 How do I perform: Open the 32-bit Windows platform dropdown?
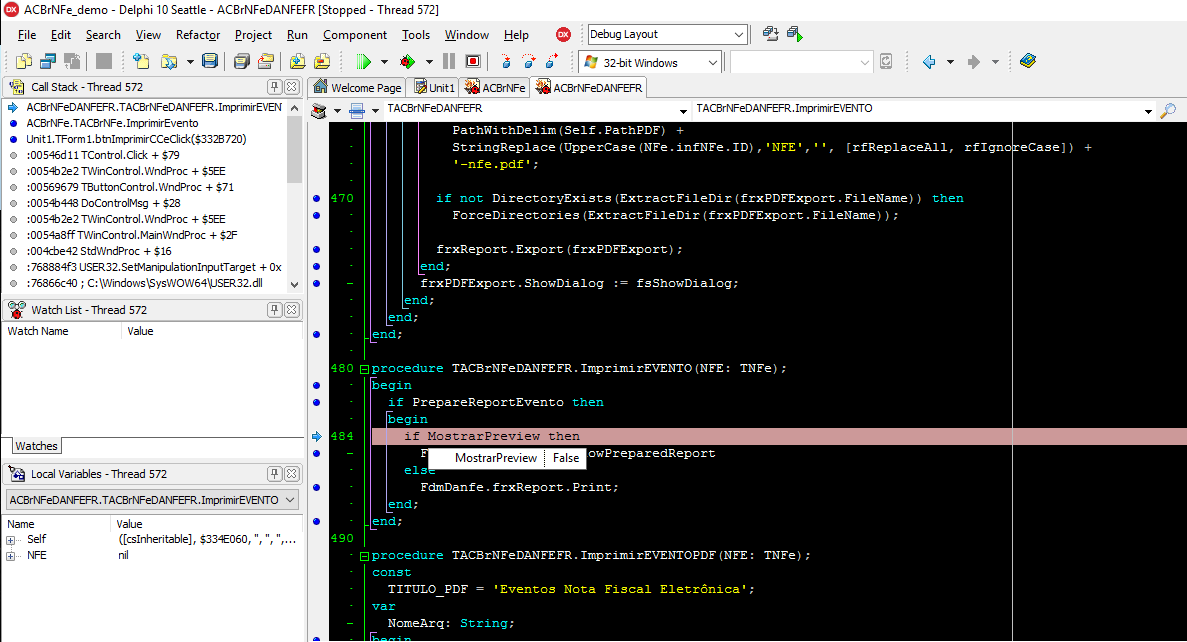[712, 62]
